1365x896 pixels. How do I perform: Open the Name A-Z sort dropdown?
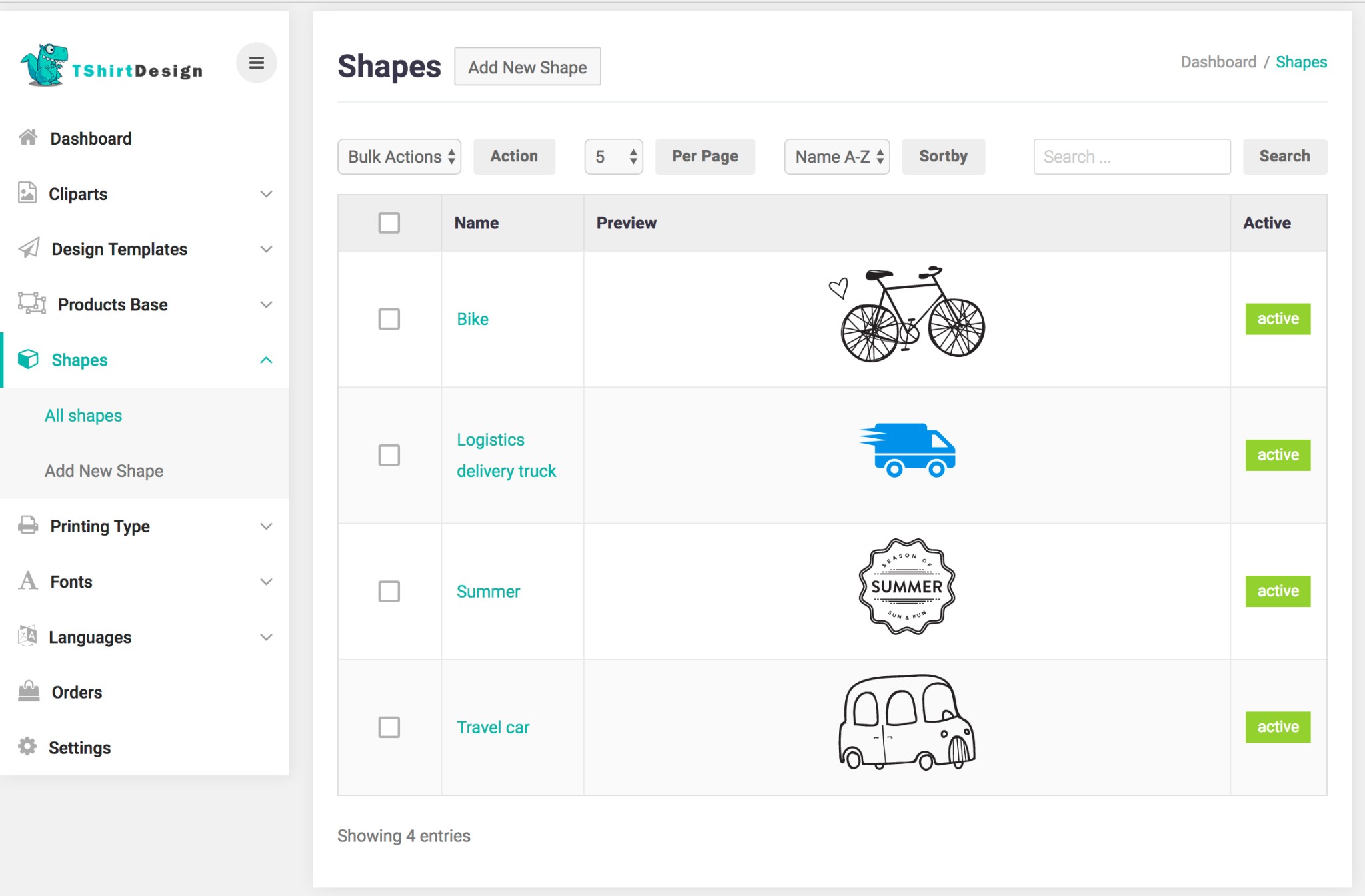tap(837, 157)
